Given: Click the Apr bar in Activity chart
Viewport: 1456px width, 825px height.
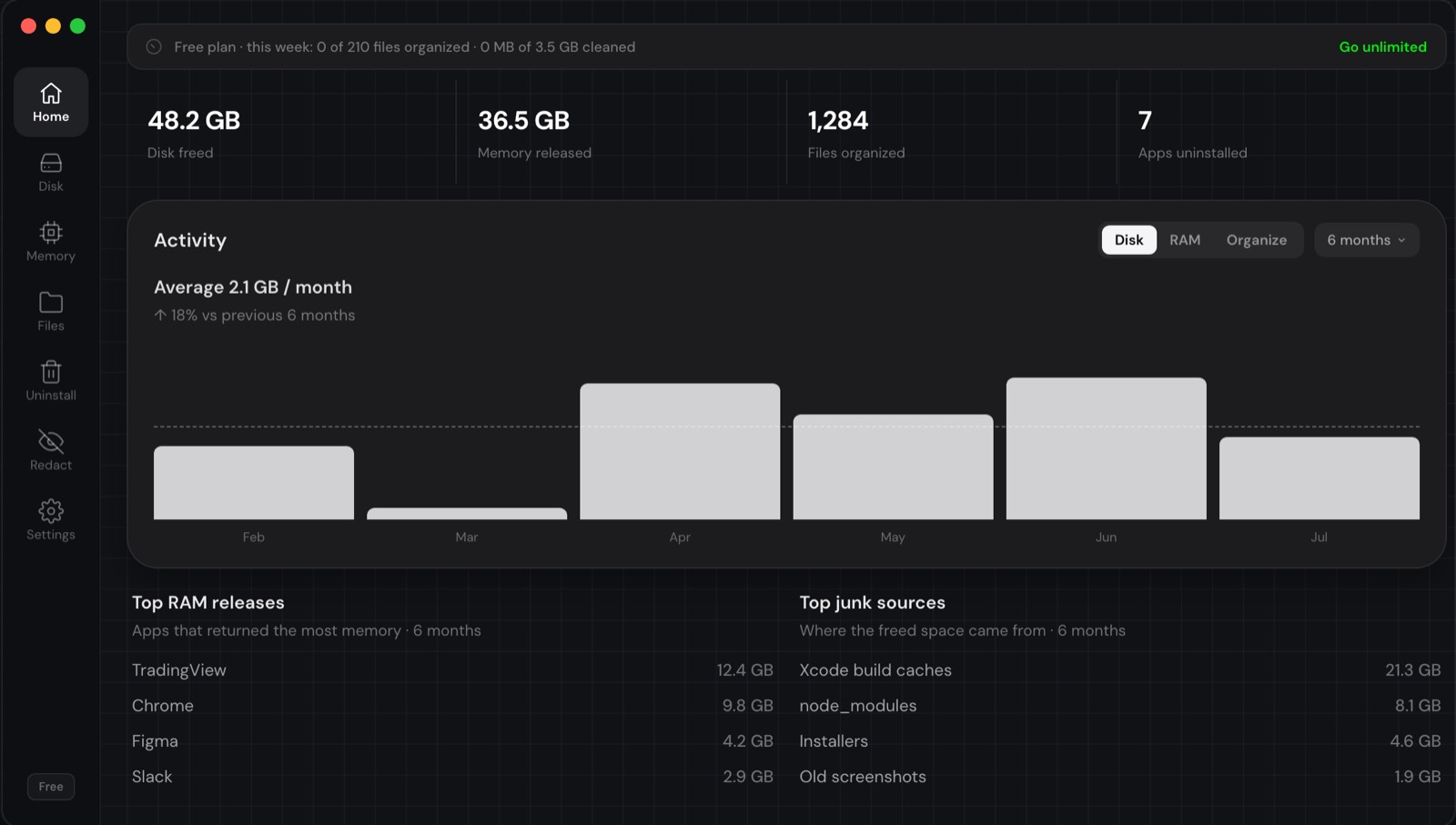Looking at the screenshot, I should [x=680, y=452].
